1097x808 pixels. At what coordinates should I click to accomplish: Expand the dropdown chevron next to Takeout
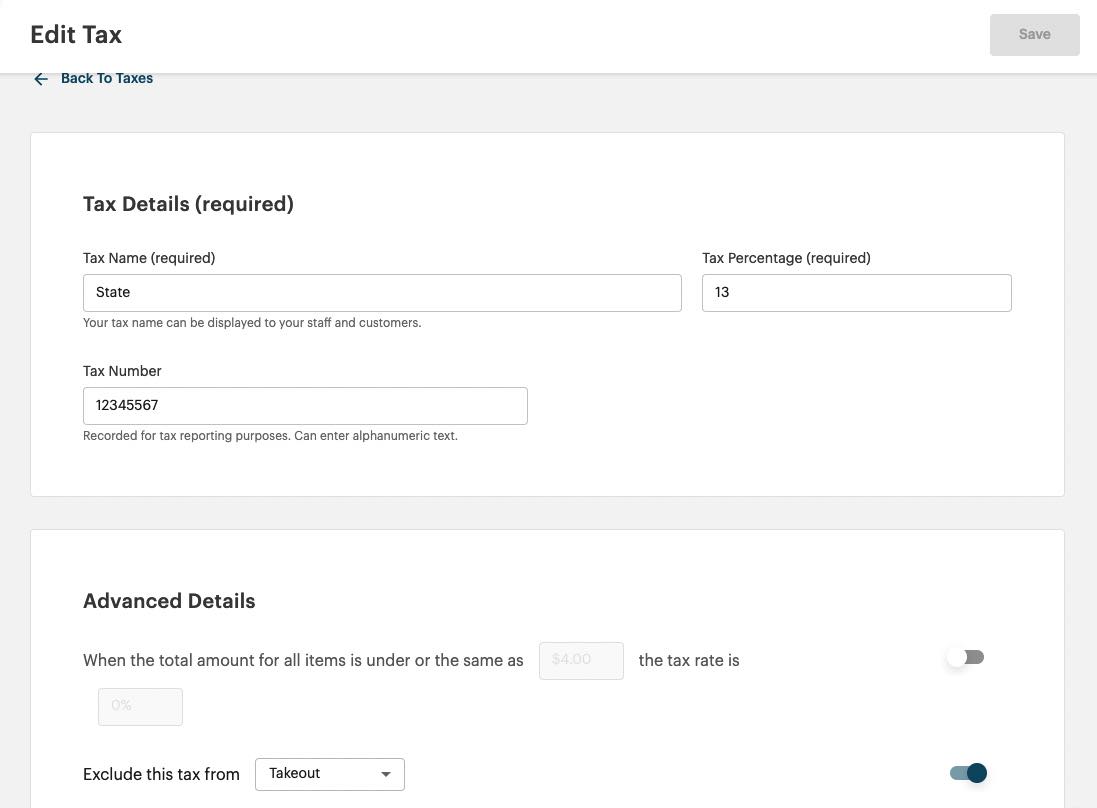click(x=386, y=773)
